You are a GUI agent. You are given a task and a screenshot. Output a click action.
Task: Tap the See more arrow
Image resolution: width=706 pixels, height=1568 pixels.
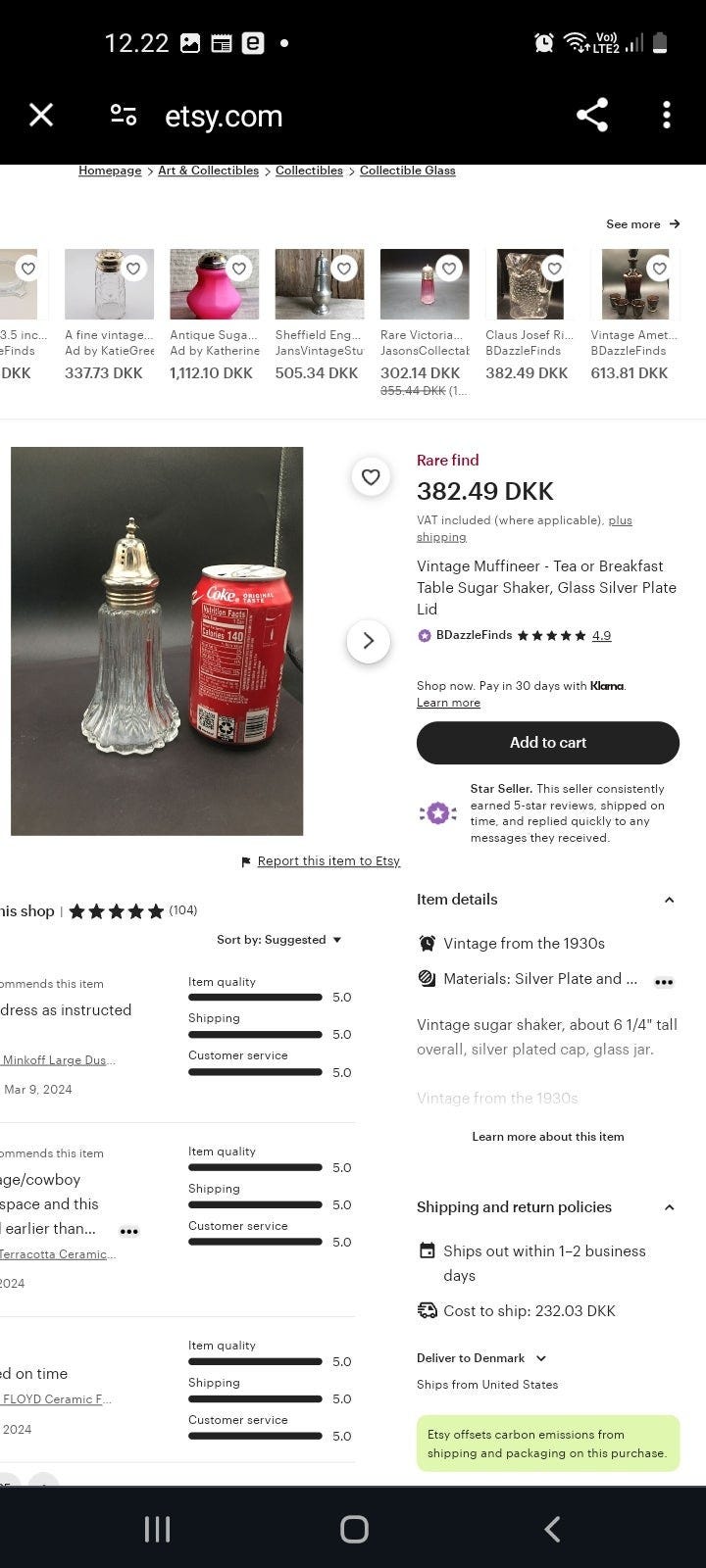click(x=674, y=224)
